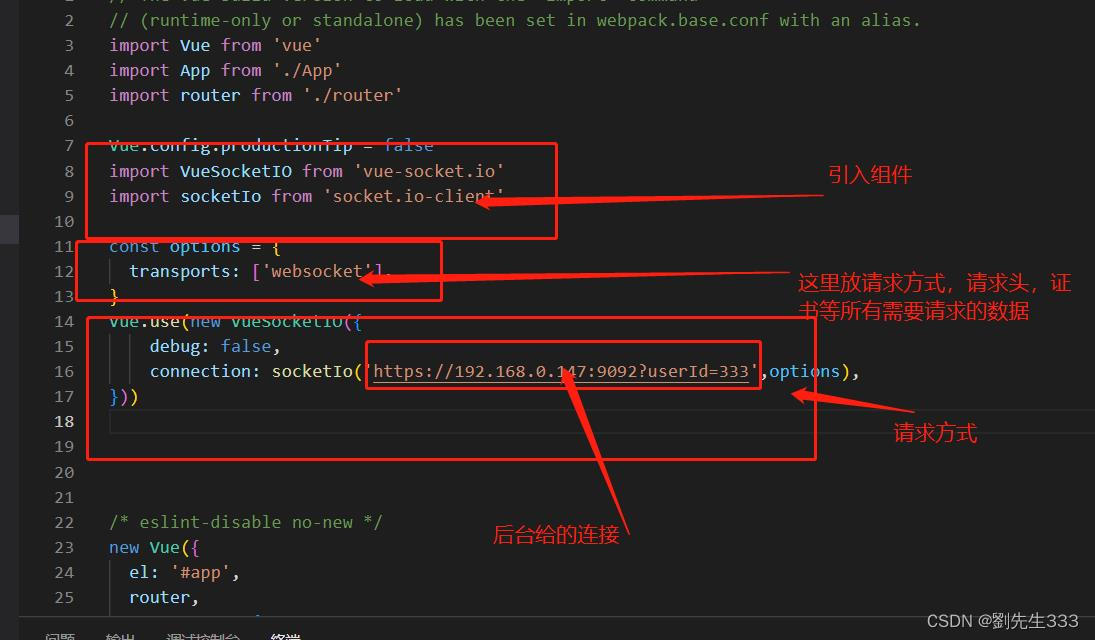This screenshot has width=1095, height=640.
Task: Click the 'options' argument on line 16
Action: click(804, 370)
